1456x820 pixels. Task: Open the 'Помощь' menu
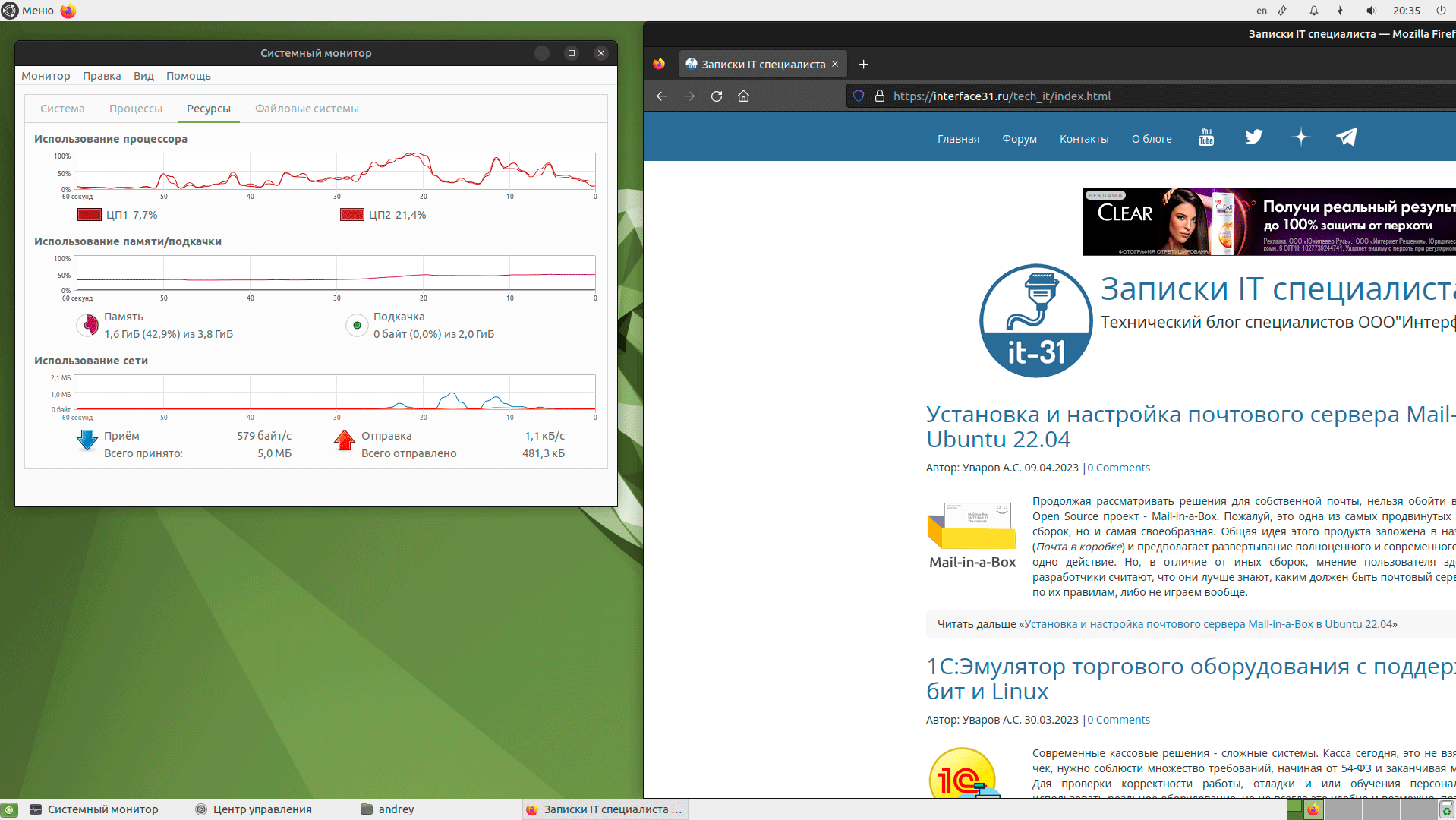pyautogui.click(x=188, y=76)
